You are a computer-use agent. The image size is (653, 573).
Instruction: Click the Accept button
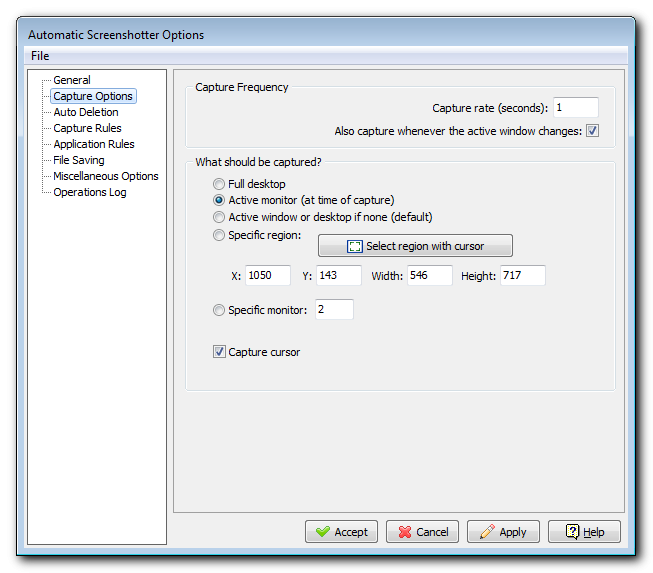[341, 532]
